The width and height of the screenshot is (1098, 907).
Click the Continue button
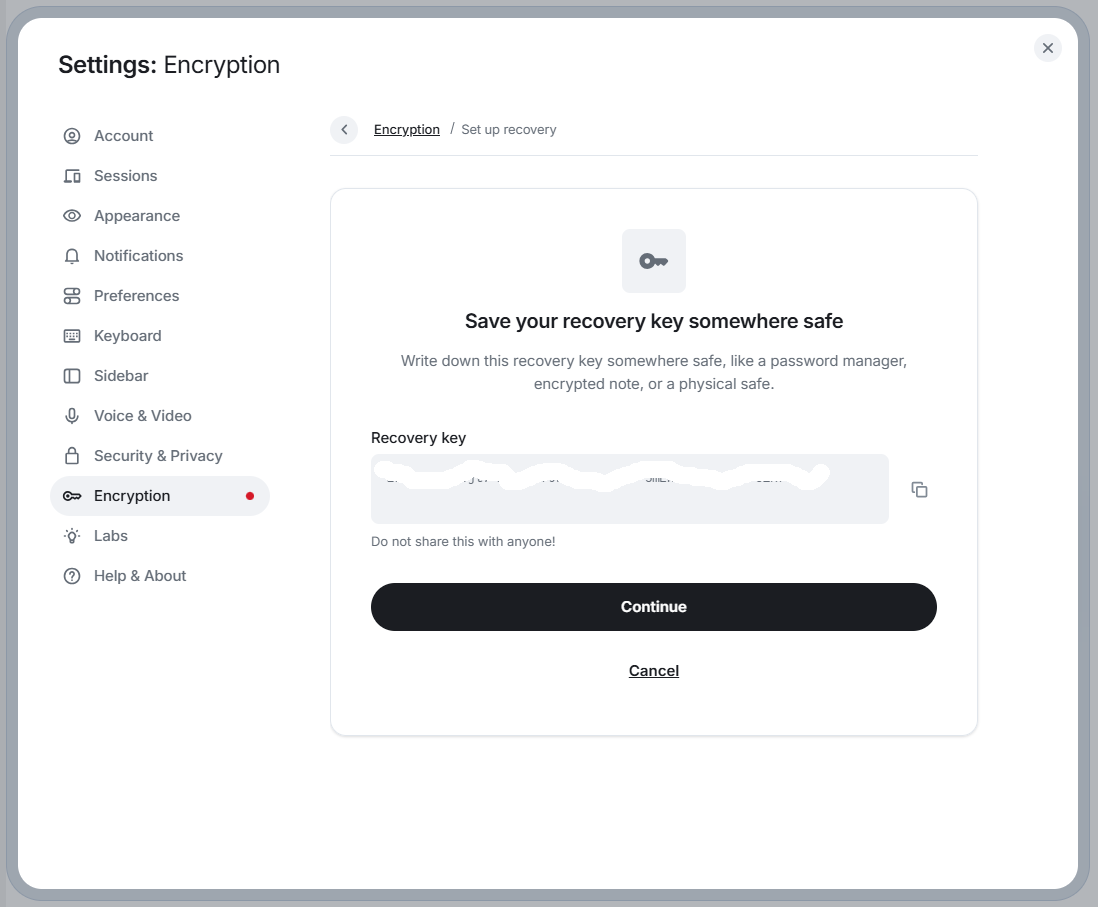(653, 607)
